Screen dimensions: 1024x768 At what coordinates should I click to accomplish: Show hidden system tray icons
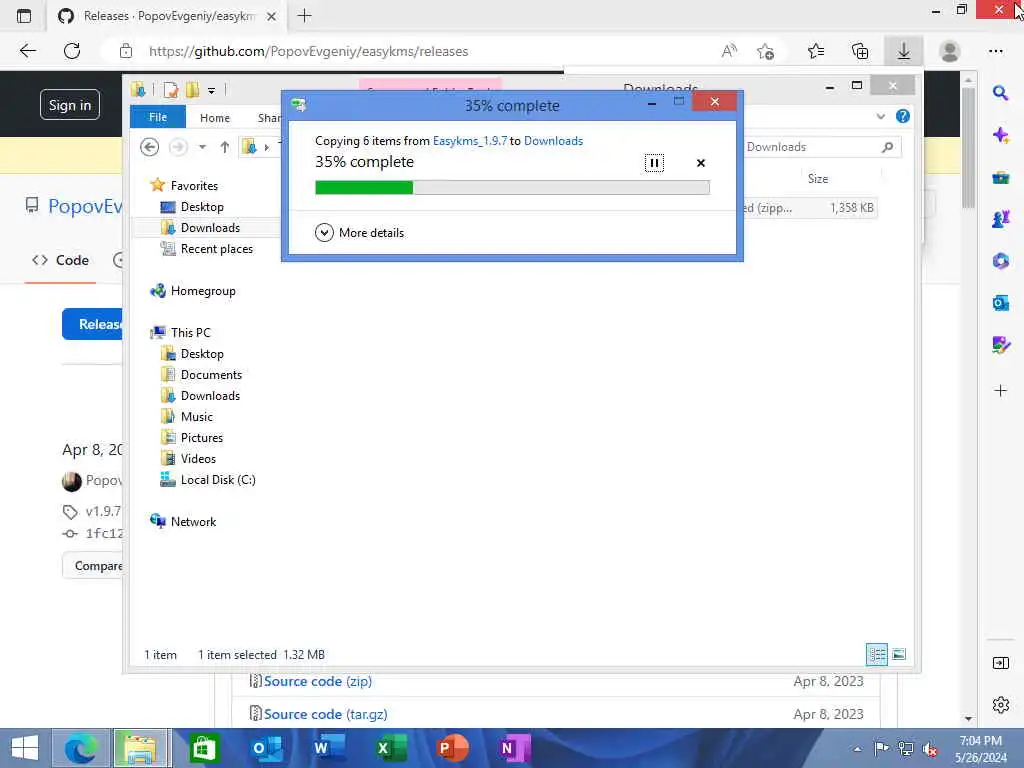(x=857, y=749)
